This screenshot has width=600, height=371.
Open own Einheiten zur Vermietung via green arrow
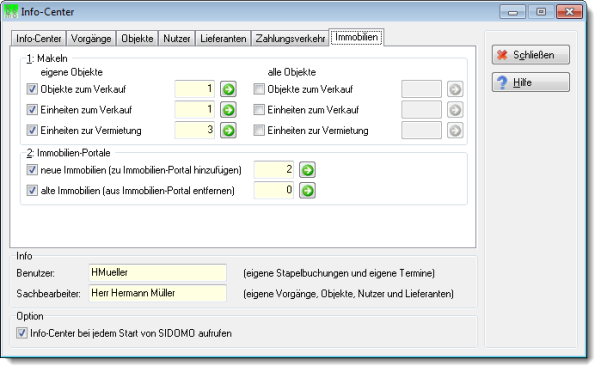228,131
